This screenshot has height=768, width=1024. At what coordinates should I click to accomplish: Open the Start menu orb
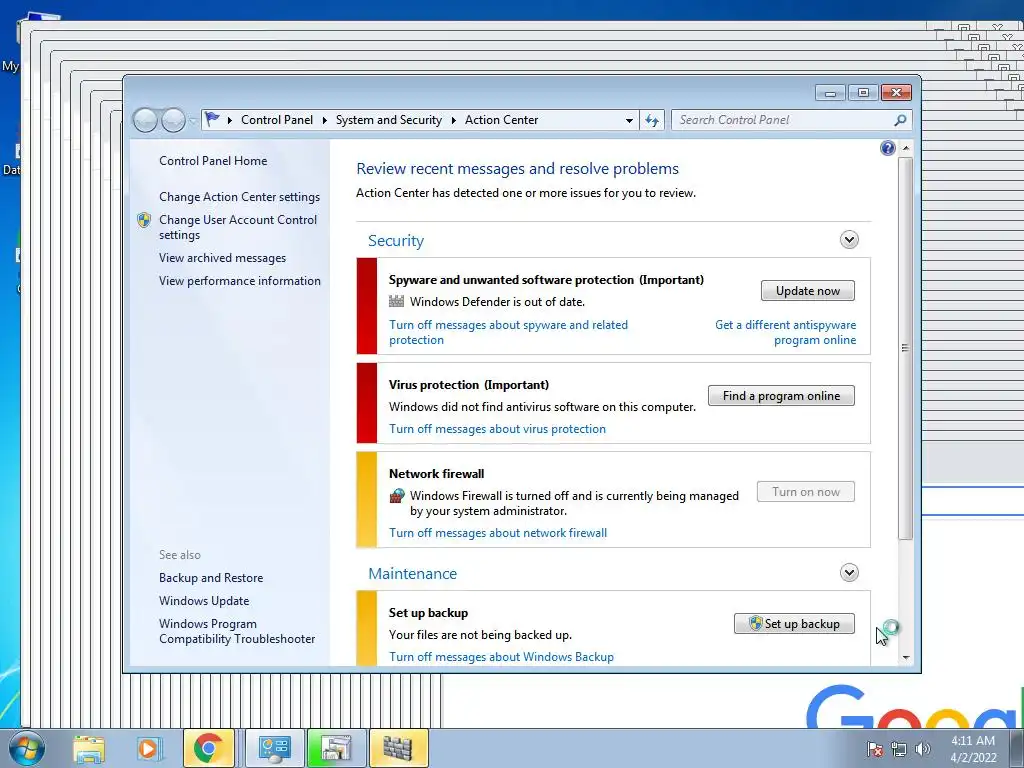(x=27, y=748)
